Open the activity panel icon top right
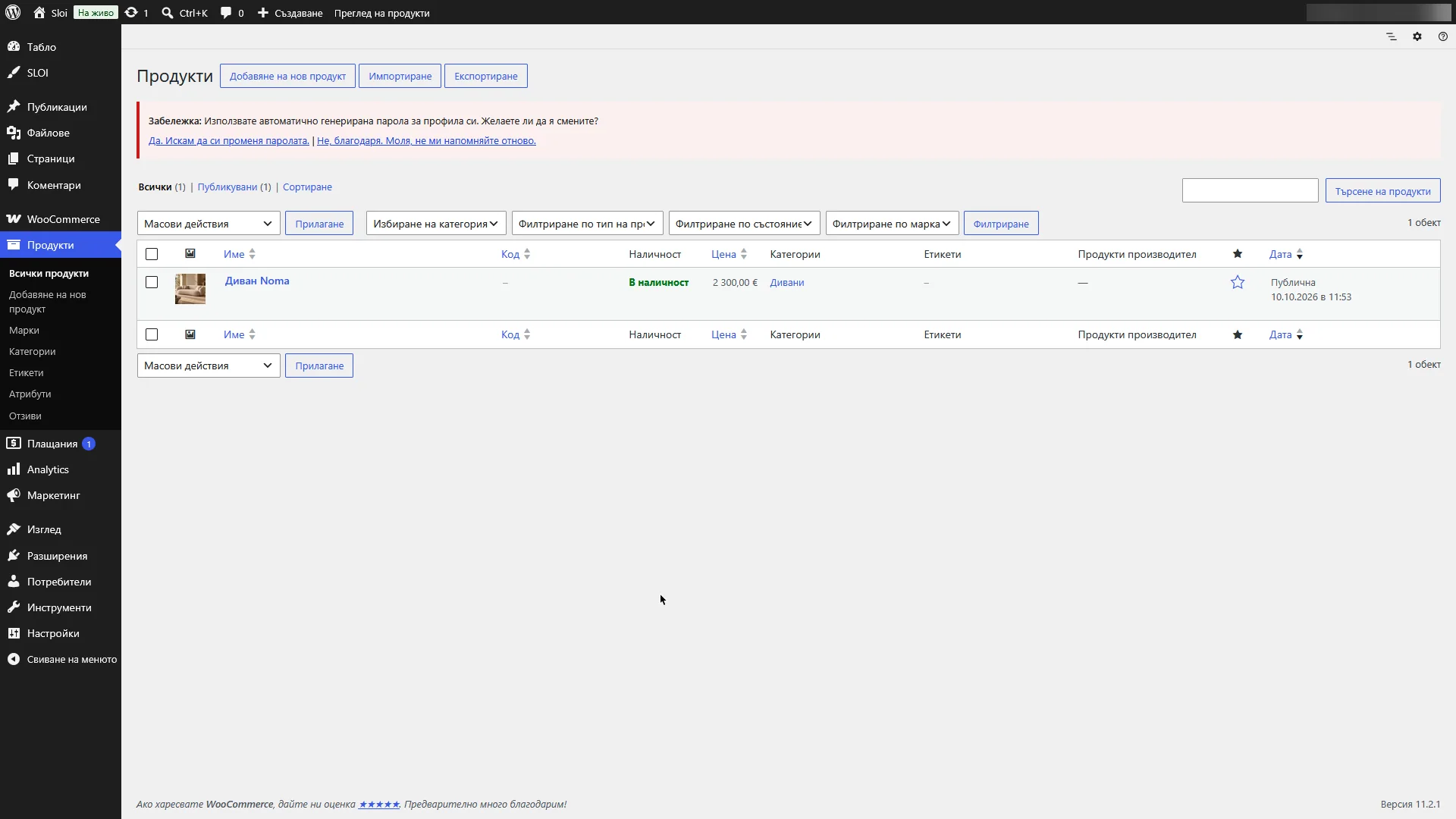 [x=1391, y=36]
